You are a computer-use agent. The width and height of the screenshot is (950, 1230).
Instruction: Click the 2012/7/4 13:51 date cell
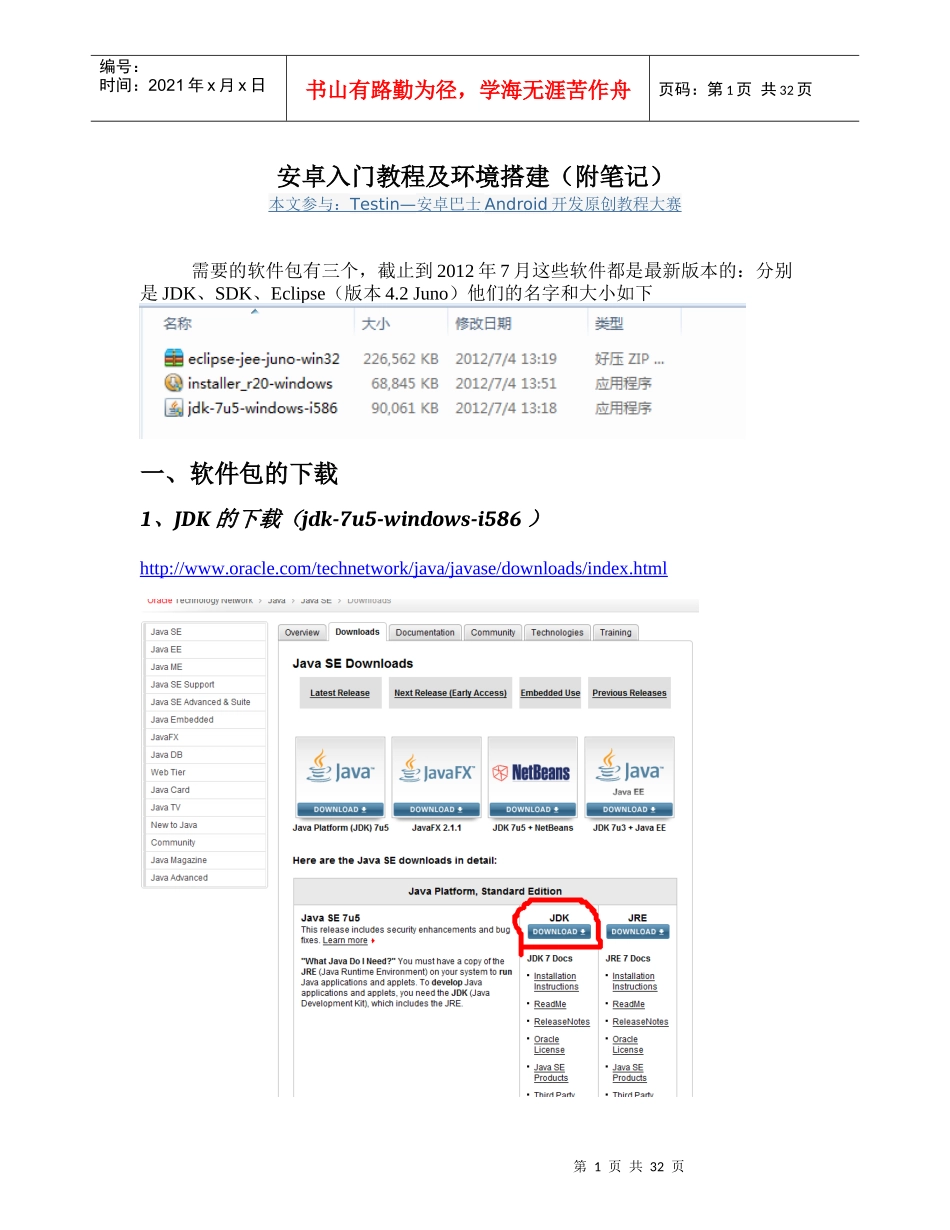(x=506, y=383)
